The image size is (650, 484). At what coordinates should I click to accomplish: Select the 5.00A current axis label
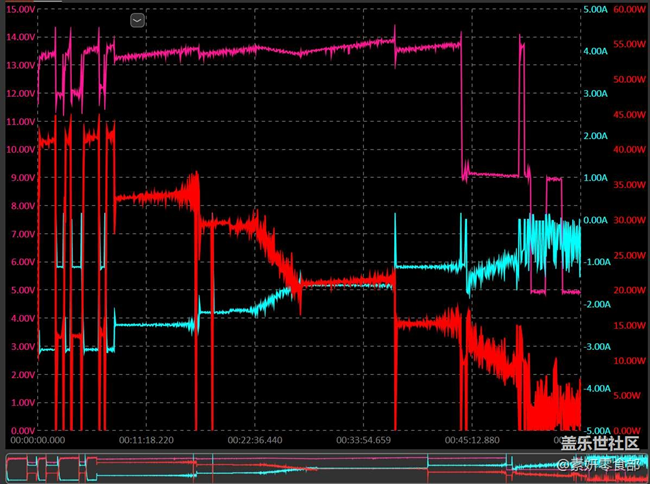[596, 9]
